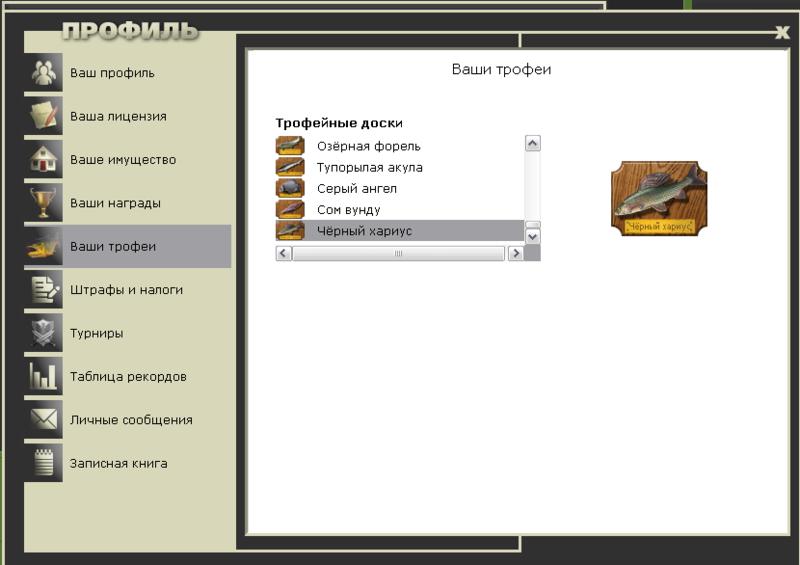
Task: Click the horizontal scrollbar left arrow
Action: coord(284,253)
